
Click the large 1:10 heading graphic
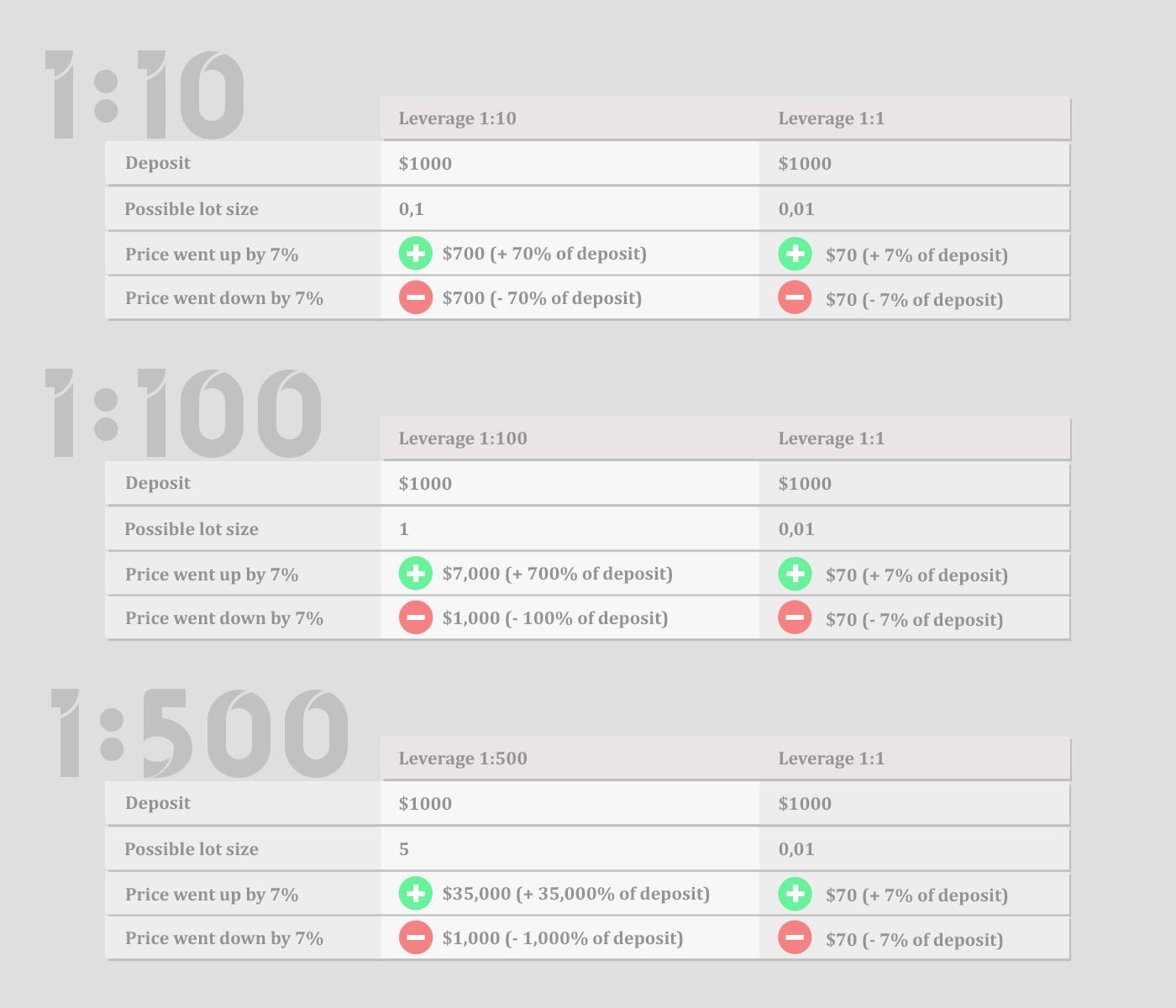(x=144, y=95)
